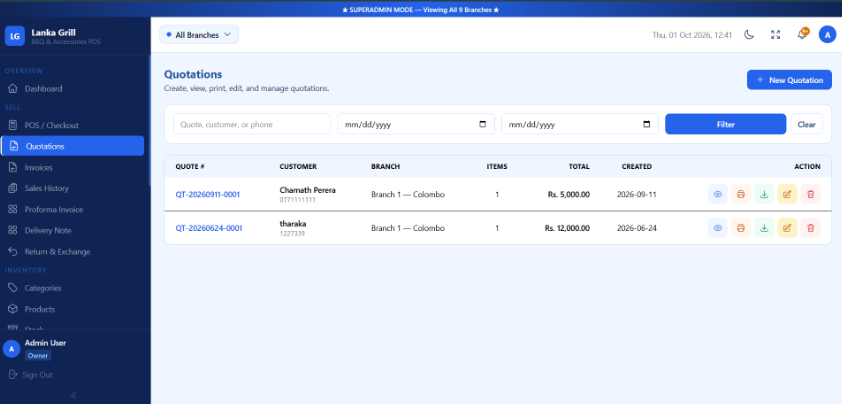The height and width of the screenshot is (404, 842).
Task: Focus the first mm/dd/yyyy date field
Action: coord(416,124)
